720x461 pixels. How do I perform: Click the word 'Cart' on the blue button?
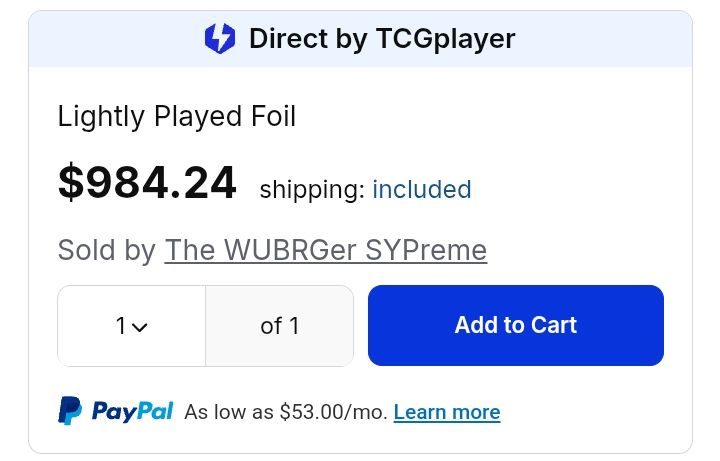tap(554, 325)
